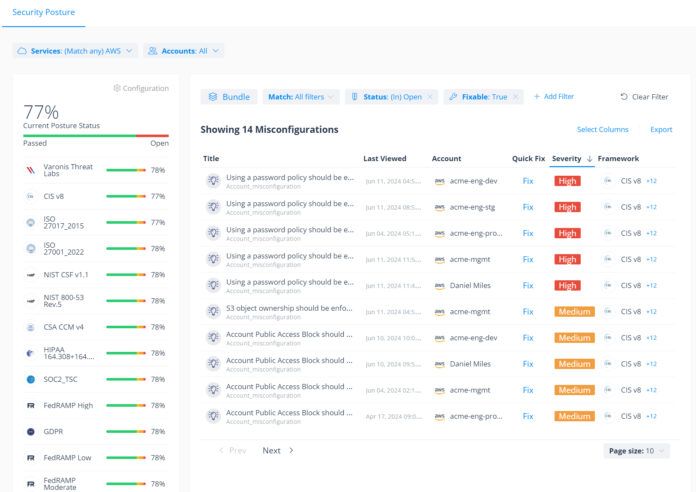Click Fix for S3 object ownership row
696x492 pixels.
tap(528, 312)
